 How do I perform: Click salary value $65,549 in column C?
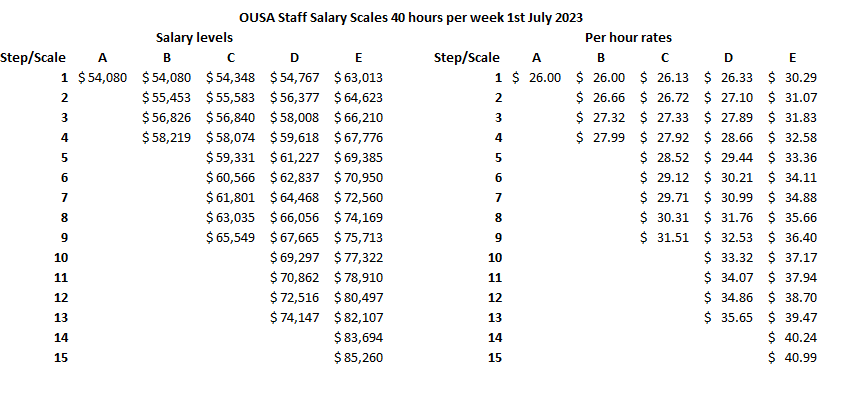coord(231,238)
